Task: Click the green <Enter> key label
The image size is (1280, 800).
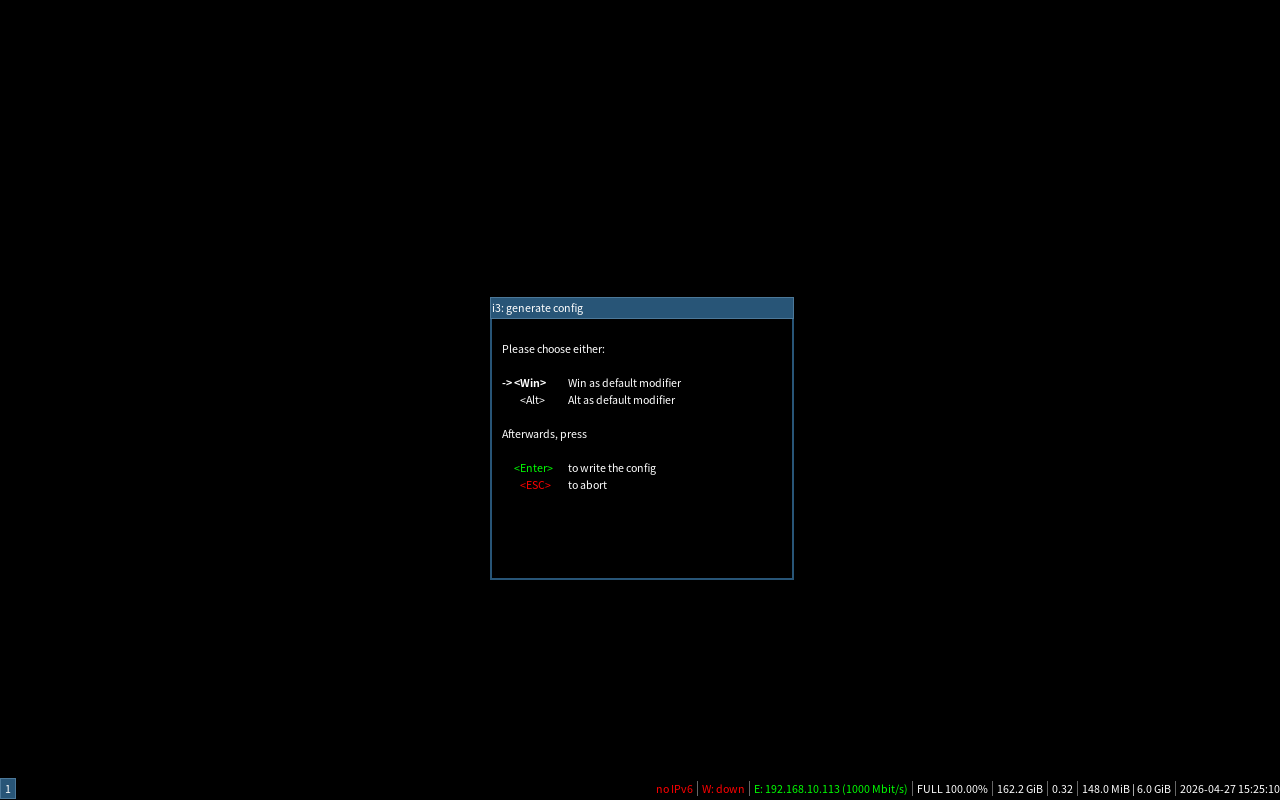Action: (x=533, y=468)
